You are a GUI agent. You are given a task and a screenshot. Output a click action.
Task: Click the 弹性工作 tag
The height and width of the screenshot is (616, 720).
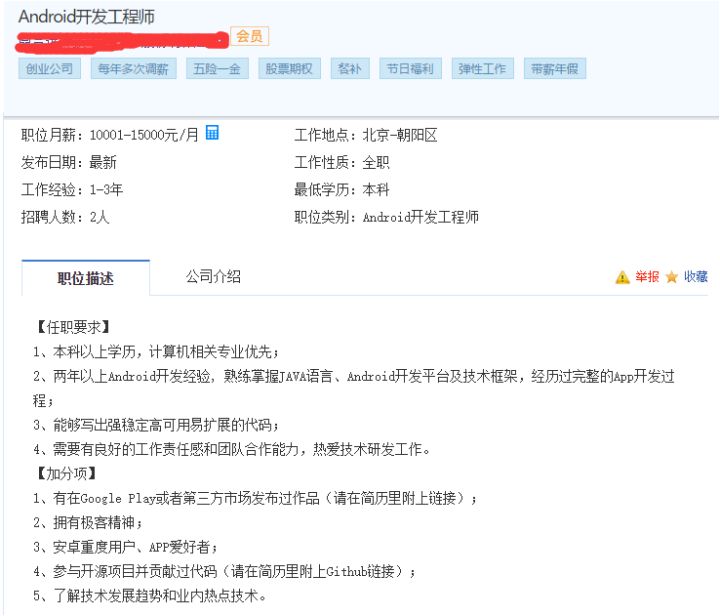(483, 69)
